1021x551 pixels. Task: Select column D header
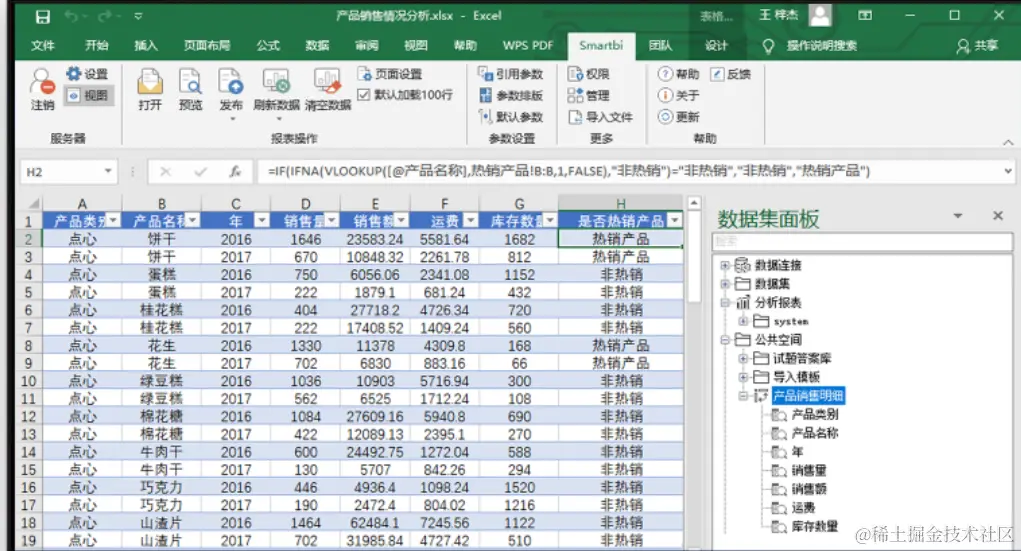pyautogui.click(x=305, y=204)
